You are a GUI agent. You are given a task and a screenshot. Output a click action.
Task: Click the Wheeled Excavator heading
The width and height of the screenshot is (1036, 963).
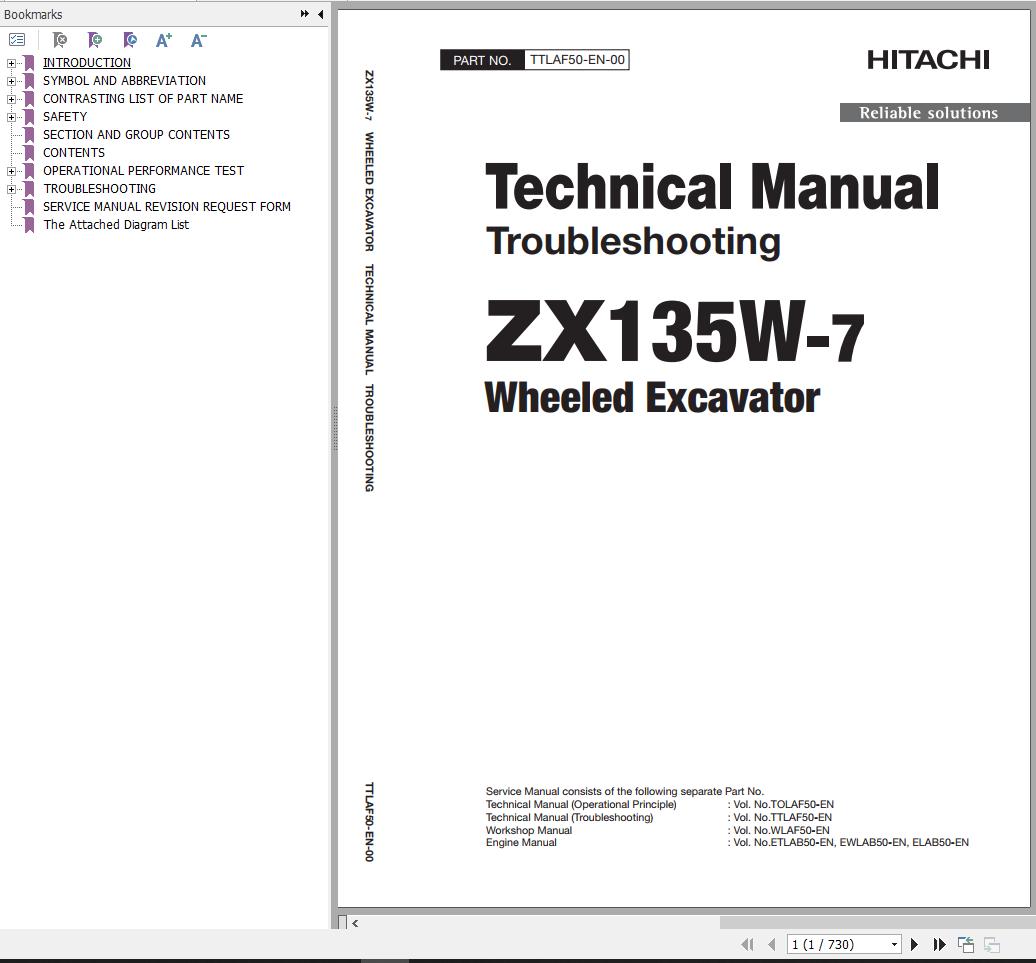(652, 398)
